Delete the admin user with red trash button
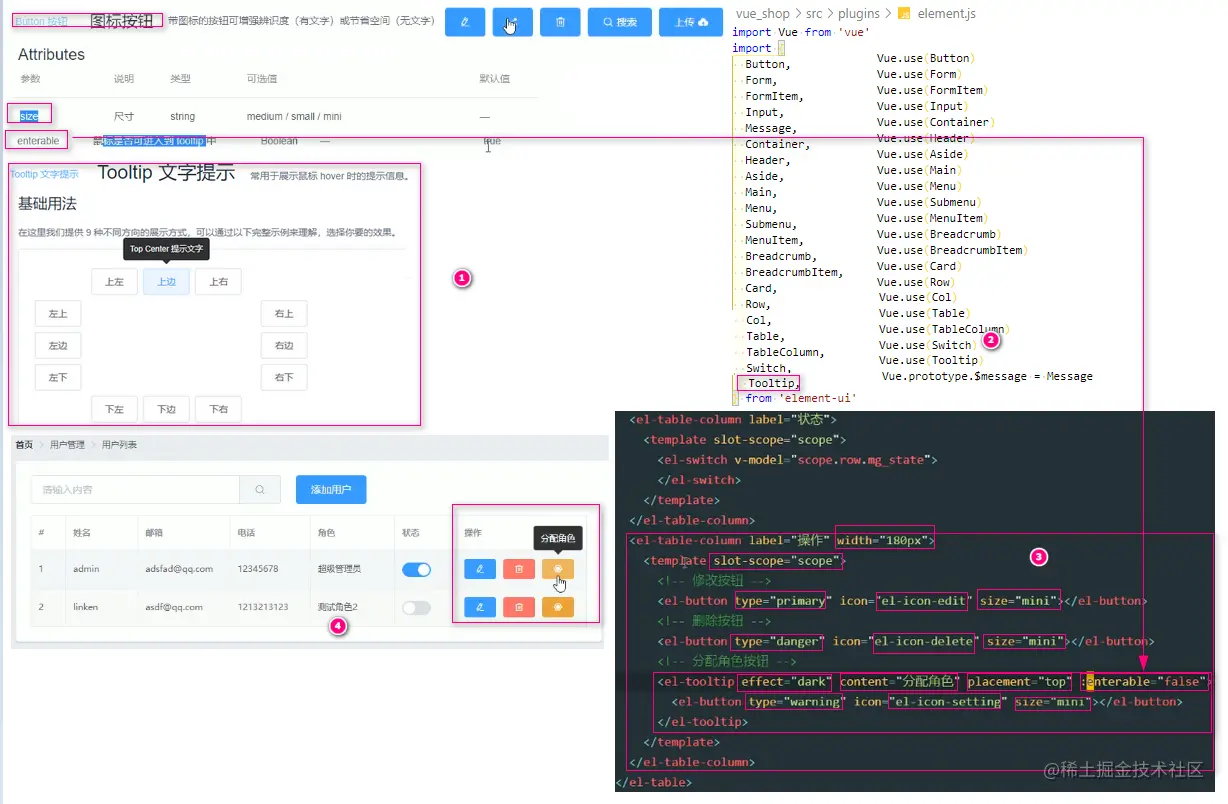Viewport: 1228px width, 804px height. (x=518, y=569)
